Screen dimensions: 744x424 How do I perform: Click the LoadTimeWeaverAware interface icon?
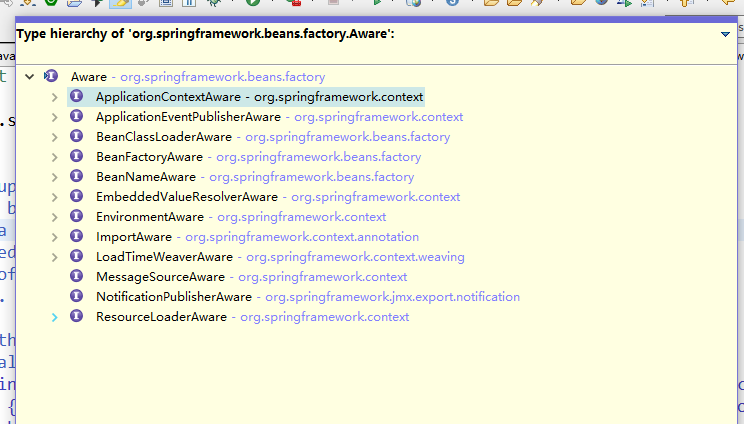(x=76, y=256)
